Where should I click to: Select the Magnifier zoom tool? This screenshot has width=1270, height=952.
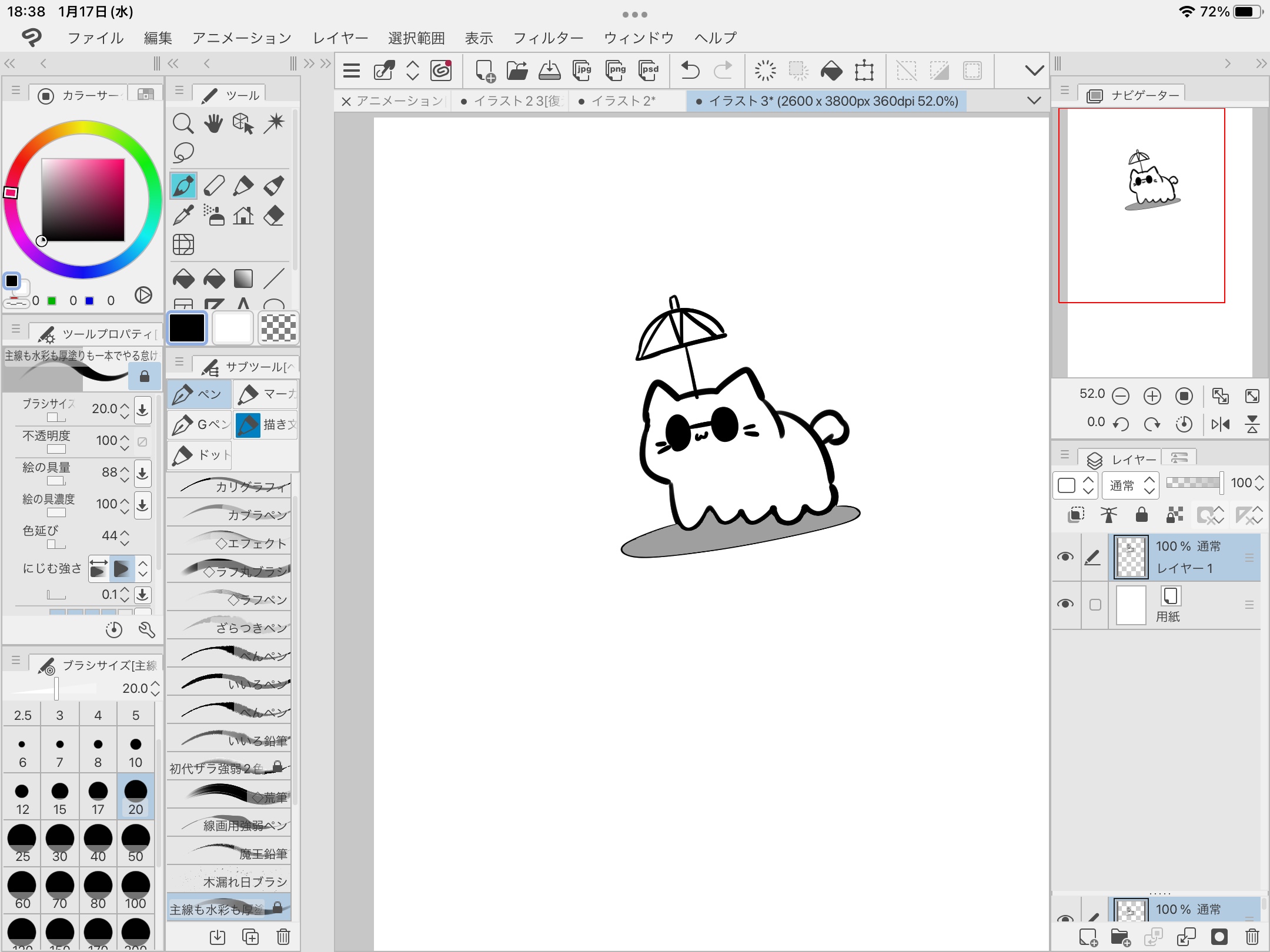[183, 123]
